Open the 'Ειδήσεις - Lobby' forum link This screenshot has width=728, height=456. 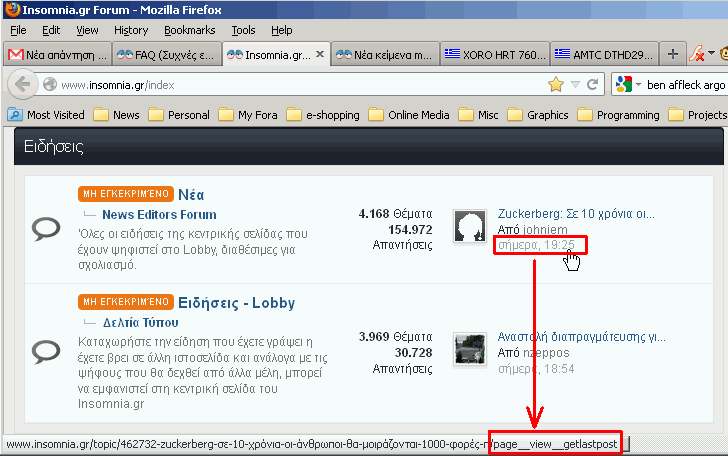tap(236, 303)
